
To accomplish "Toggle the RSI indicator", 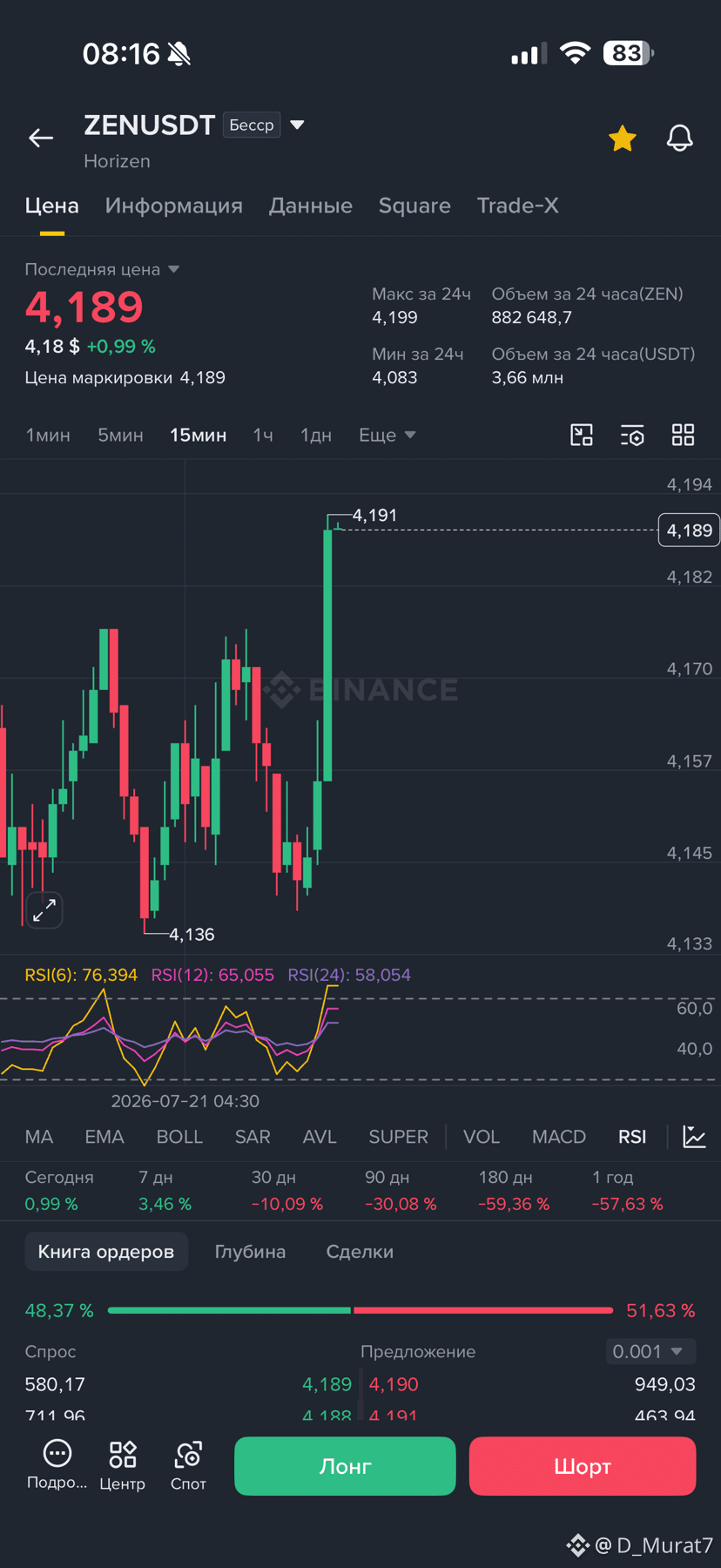I will point(632,1137).
